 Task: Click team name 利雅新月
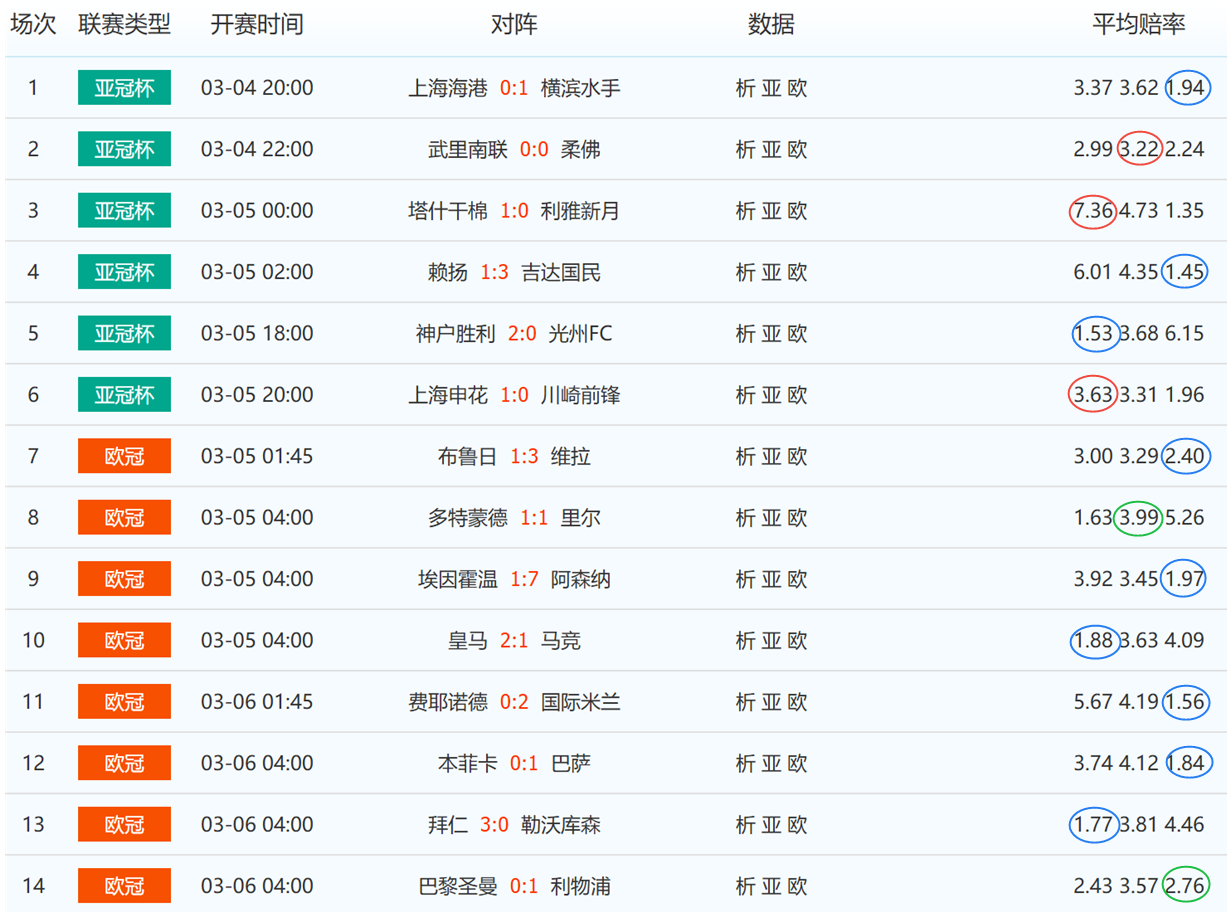[580, 211]
